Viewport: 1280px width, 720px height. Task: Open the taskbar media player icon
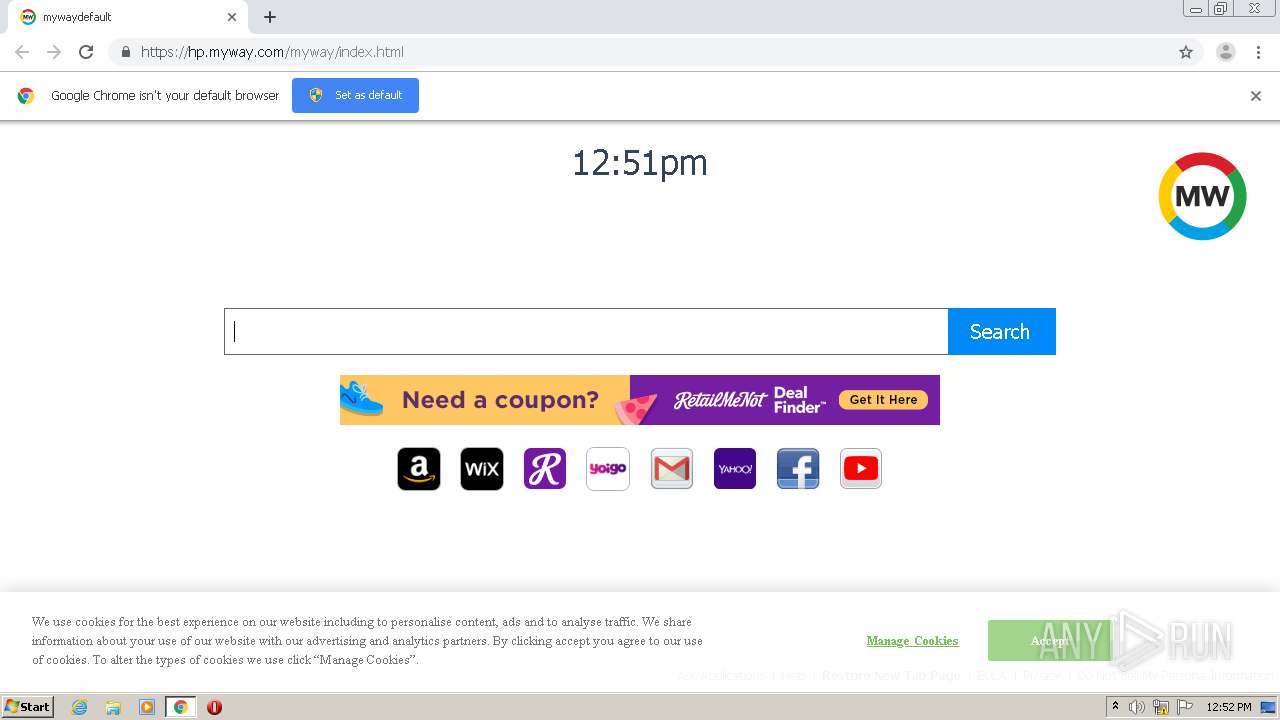pos(147,707)
